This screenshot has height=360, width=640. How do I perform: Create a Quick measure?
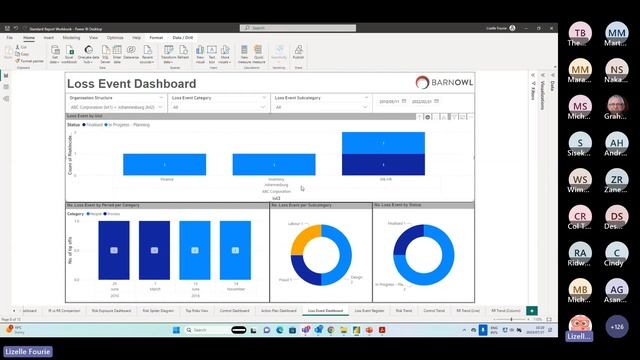tap(258, 54)
